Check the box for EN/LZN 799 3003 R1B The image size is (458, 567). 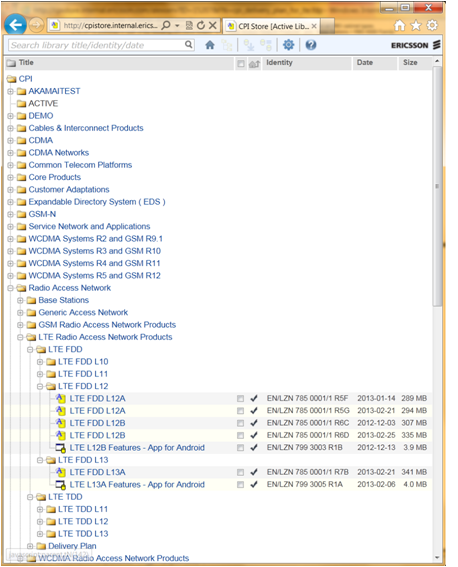click(x=240, y=448)
